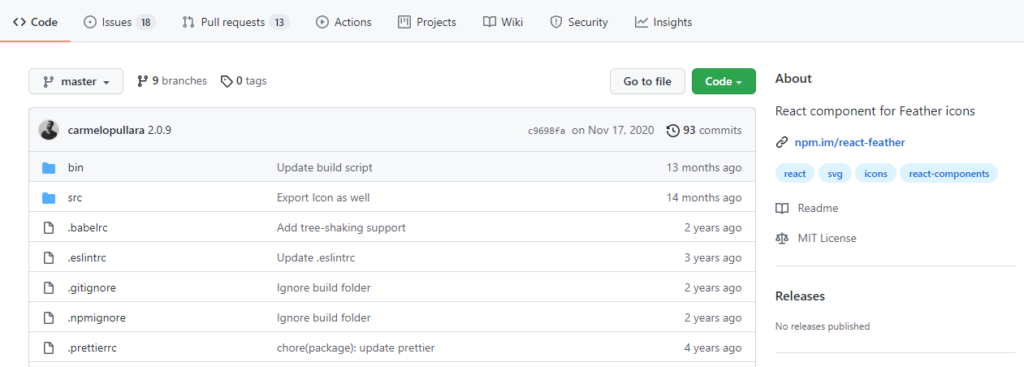
Task: Click the About heading text
Action: click(x=793, y=78)
